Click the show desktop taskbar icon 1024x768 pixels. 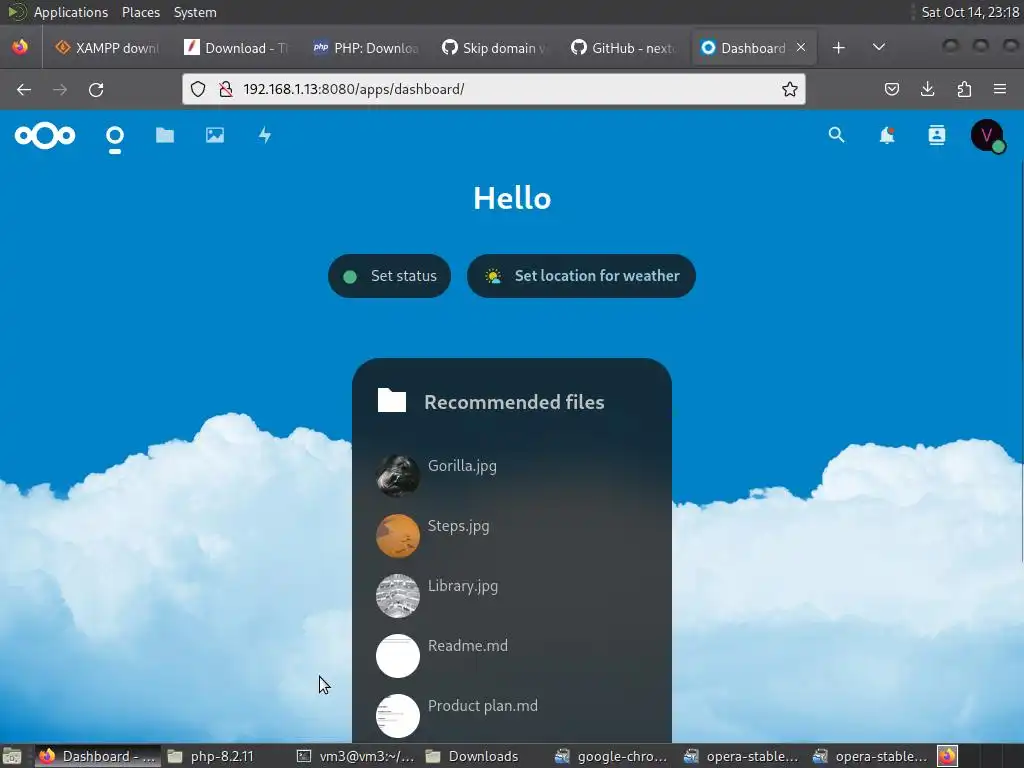click(12, 756)
